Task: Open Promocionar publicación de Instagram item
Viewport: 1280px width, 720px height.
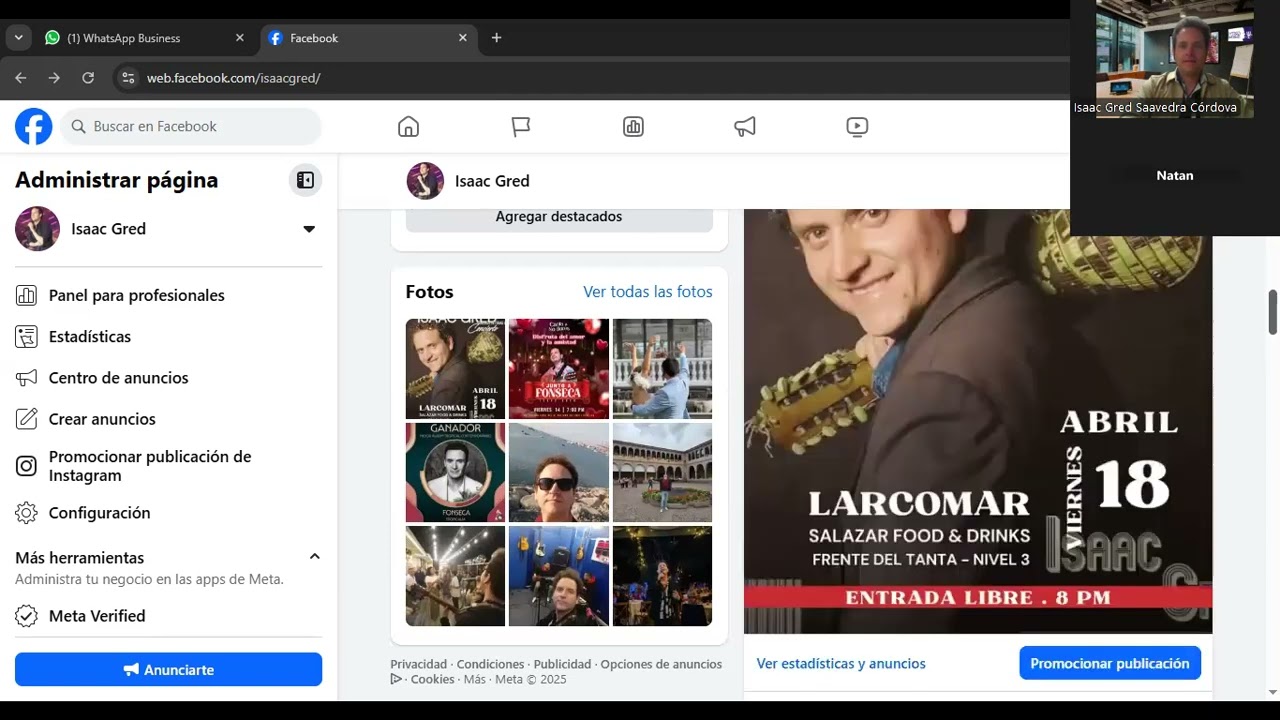Action: (168, 466)
